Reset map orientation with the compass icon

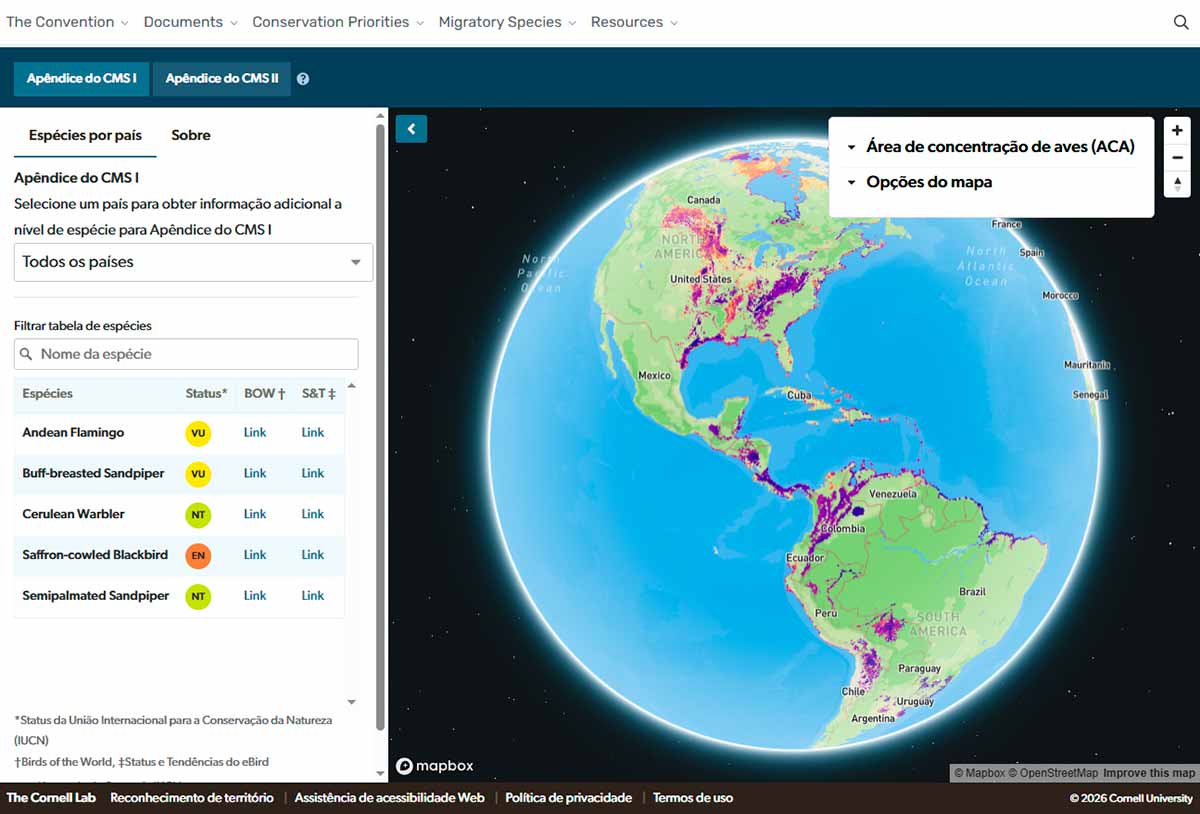1176,184
